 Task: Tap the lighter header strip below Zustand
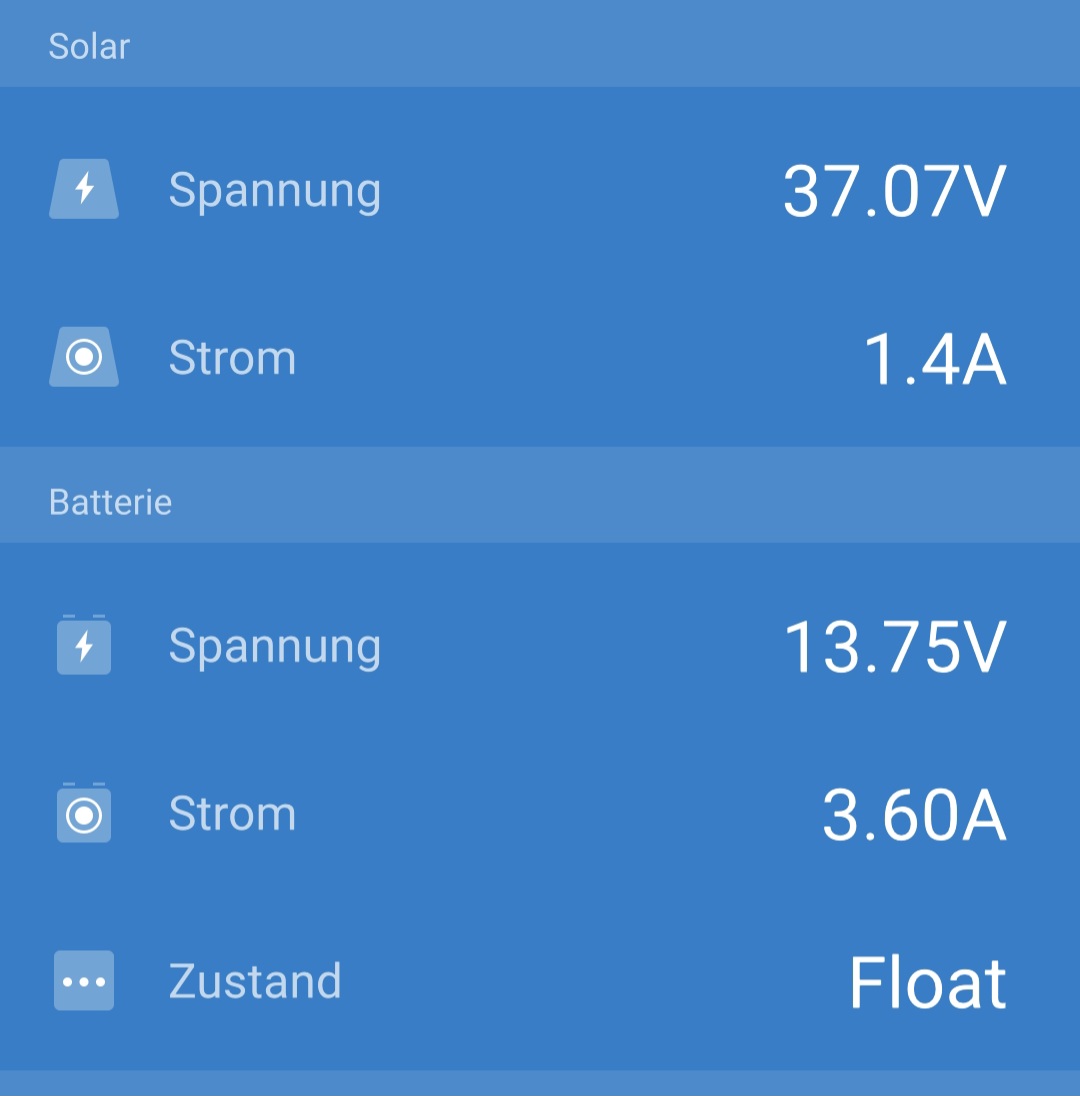pos(540,1083)
